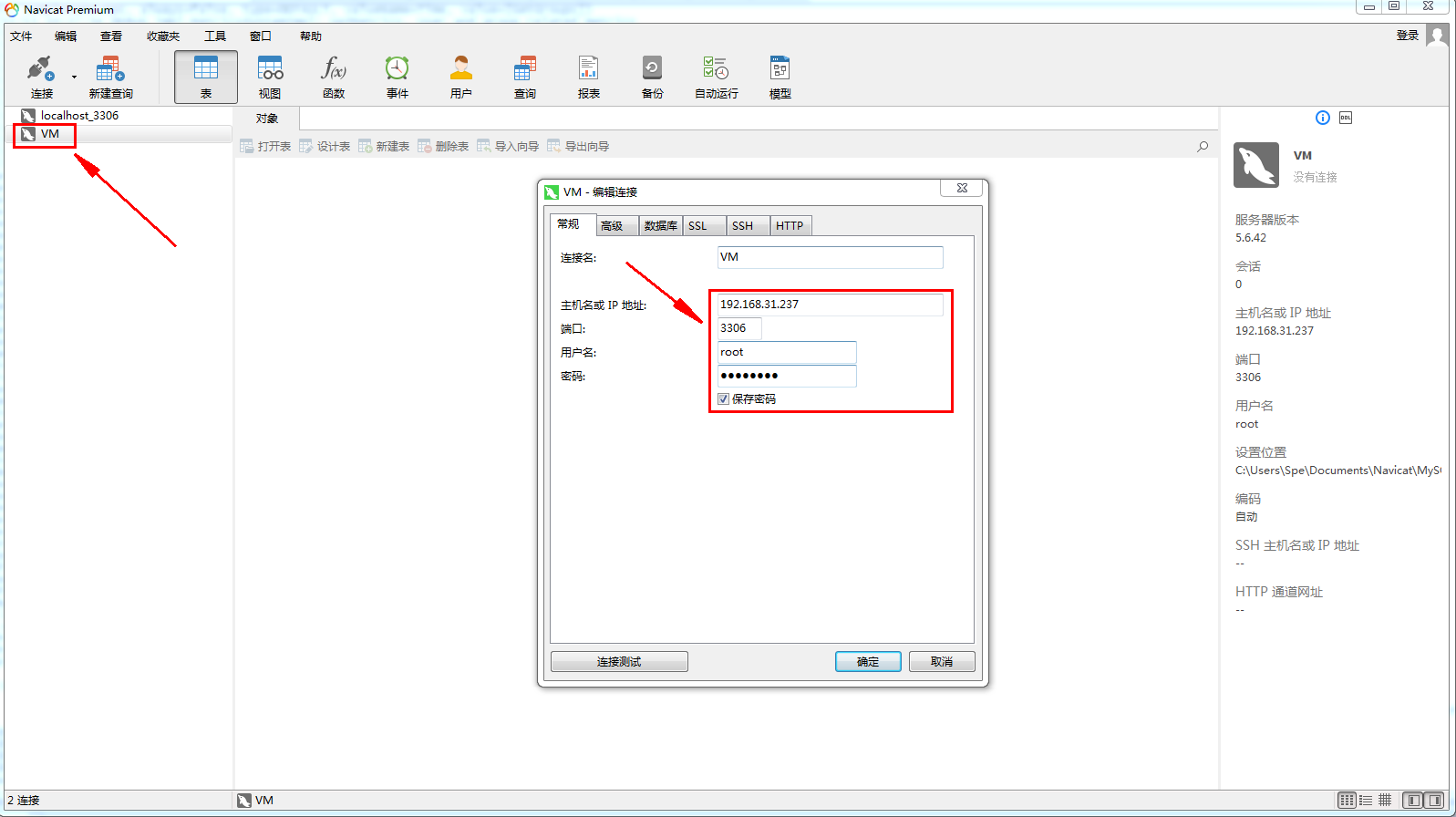The width and height of the screenshot is (1456, 817).
Task: Click the 连接 (Connection) toolbar icon
Action: coord(41,77)
